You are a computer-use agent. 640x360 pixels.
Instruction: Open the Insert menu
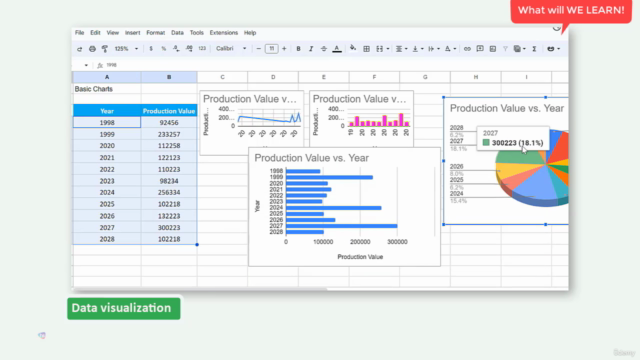pyautogui.click(x=132, y=33)
